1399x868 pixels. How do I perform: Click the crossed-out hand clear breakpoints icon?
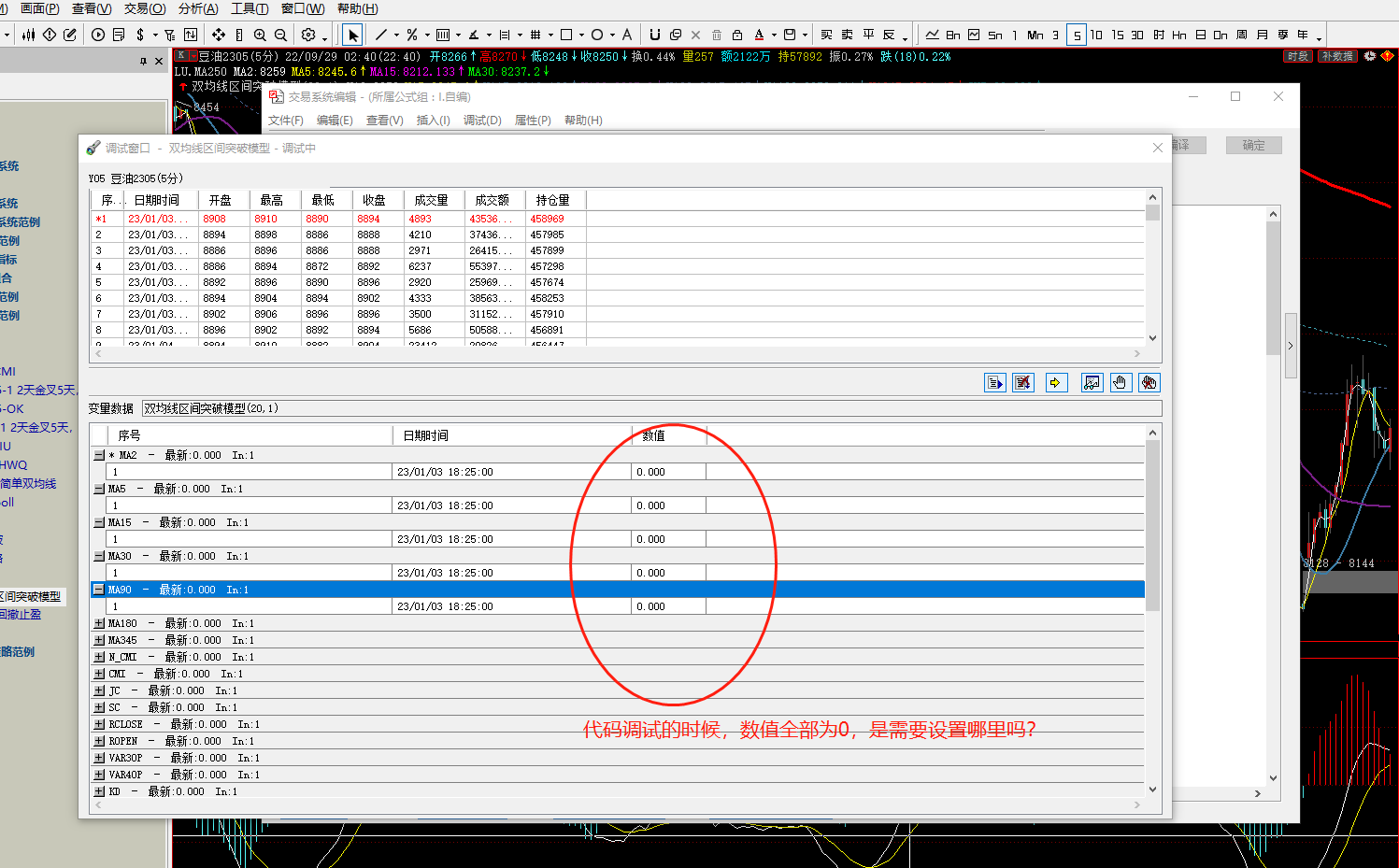tap(1149, 382)
